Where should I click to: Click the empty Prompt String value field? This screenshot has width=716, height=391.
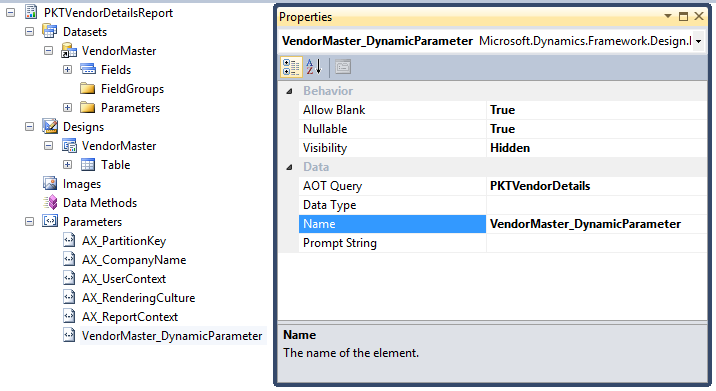(596, 243)
